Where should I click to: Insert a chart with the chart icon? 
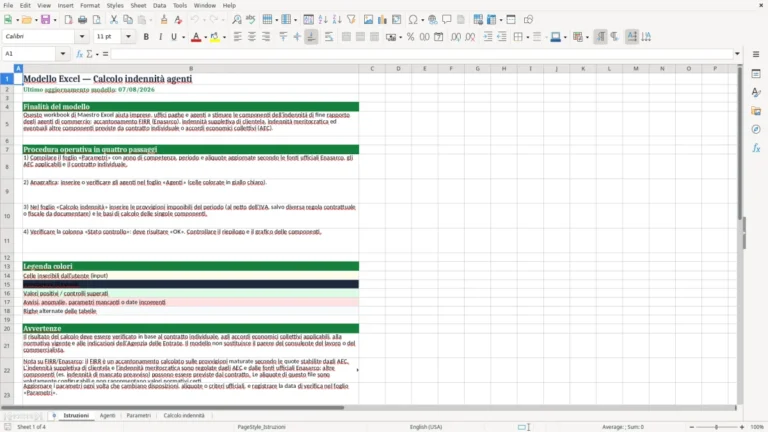click(x=383, y=20)
